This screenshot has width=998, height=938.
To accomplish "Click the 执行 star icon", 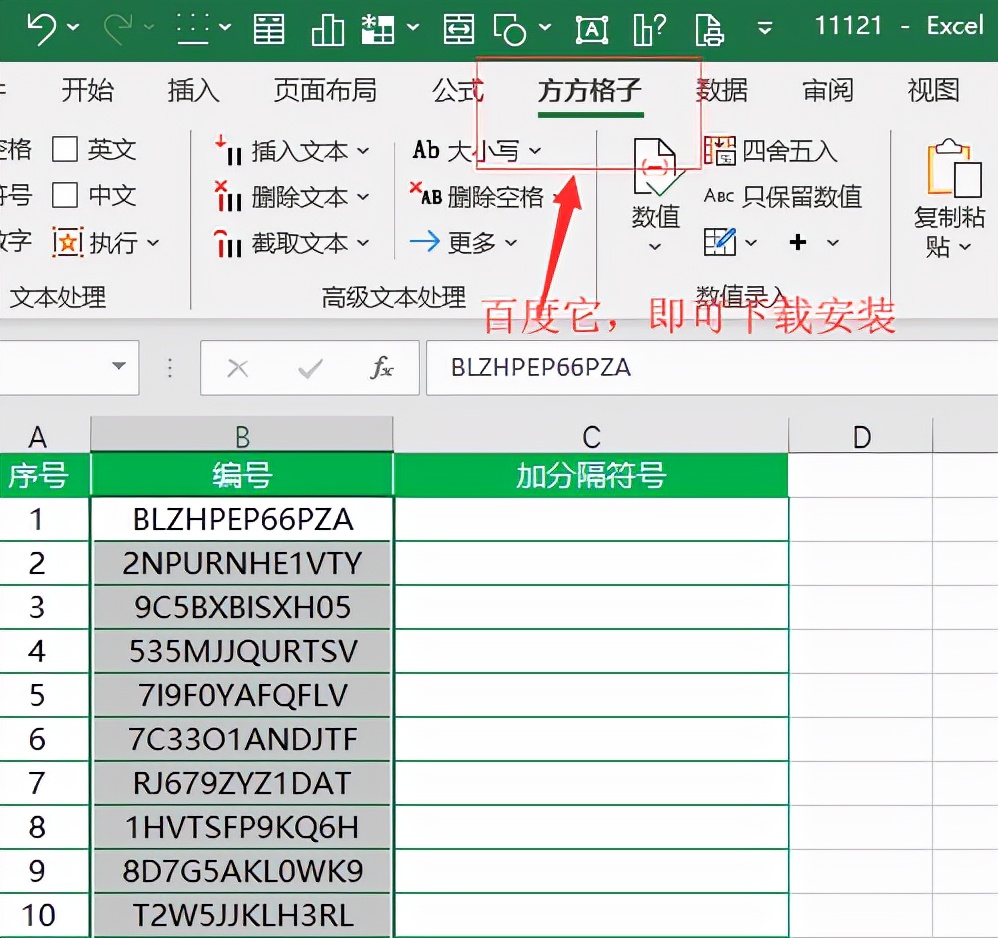I will click(67, 242).
